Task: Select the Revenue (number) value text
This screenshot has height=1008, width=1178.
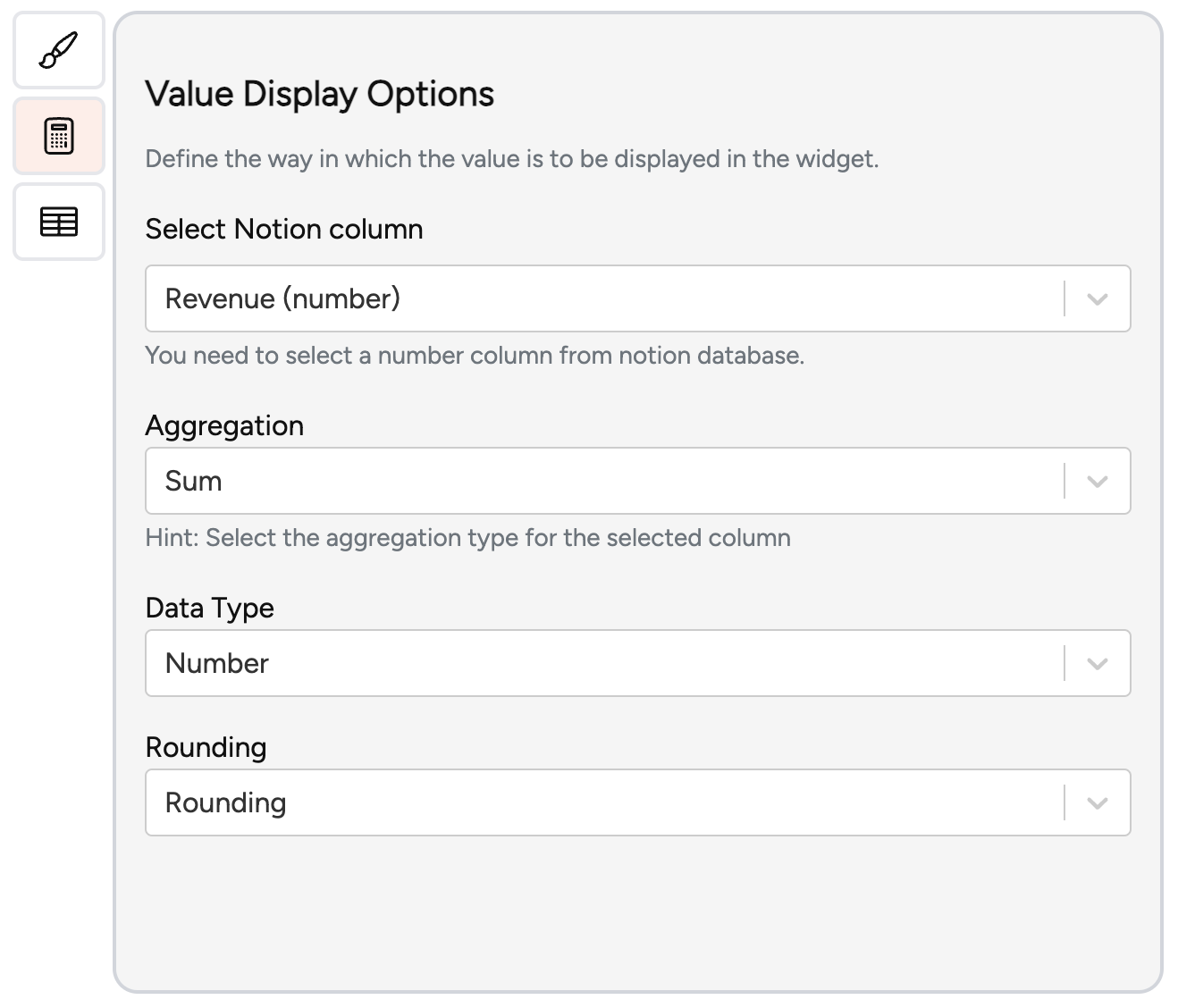Action: point(282,298)
